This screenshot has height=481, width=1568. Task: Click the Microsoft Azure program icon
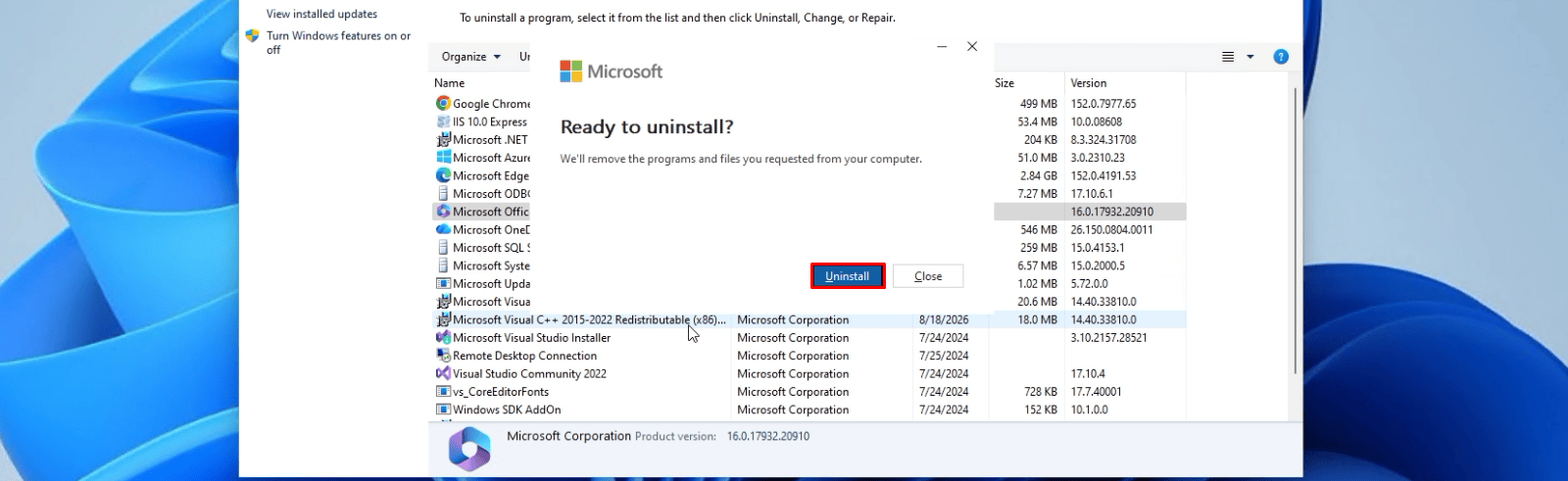click(443, 157)
